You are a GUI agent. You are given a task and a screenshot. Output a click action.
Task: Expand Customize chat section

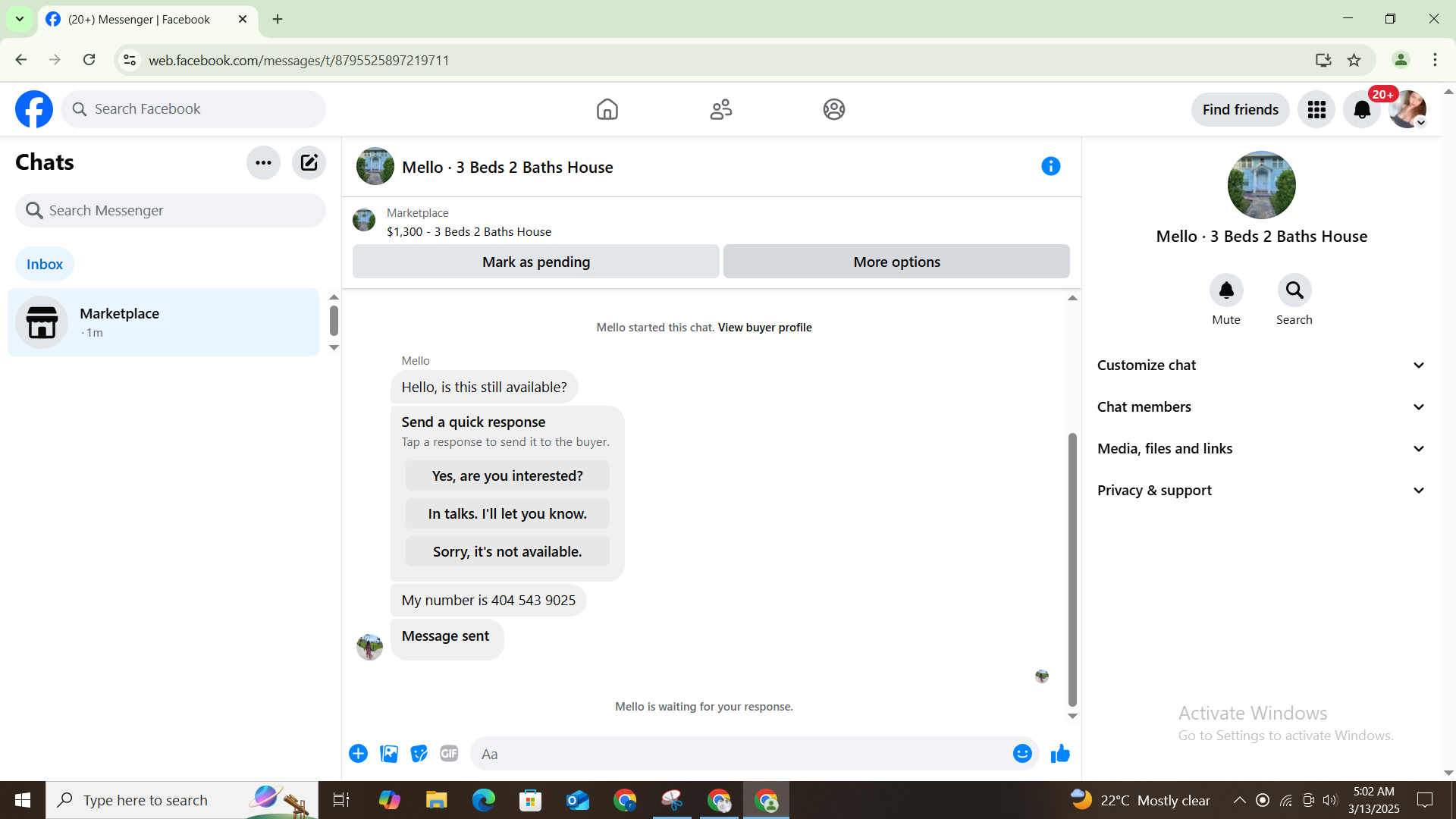click(1262, 366)
